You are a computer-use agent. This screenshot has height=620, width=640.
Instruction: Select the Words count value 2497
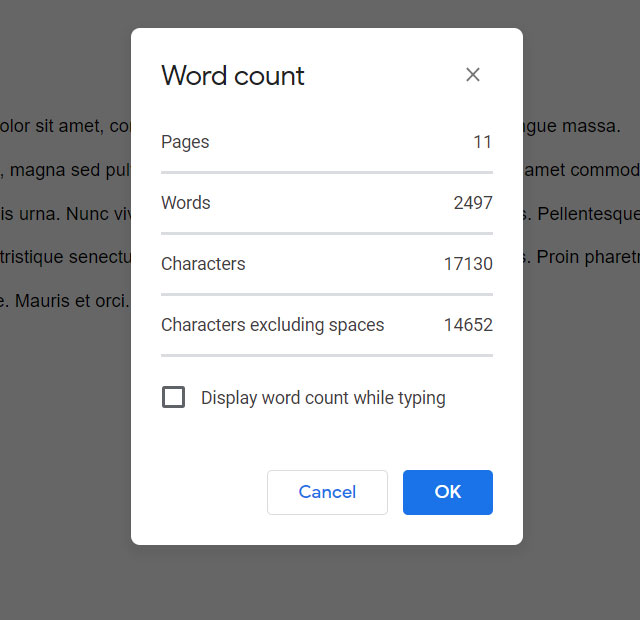[x=473, y=203]
